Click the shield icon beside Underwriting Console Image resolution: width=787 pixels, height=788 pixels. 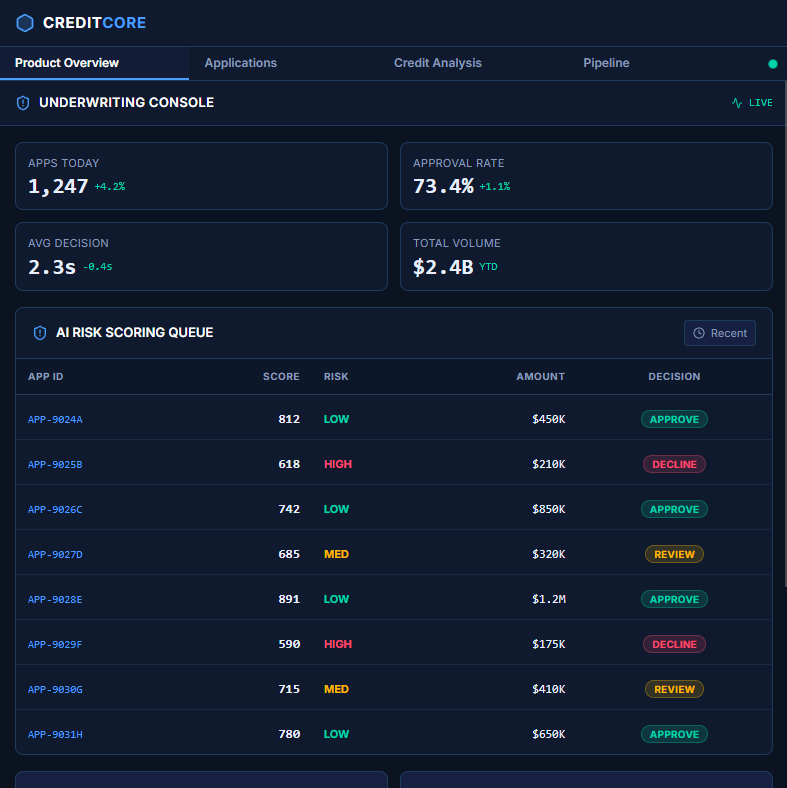tap(23, 103)
